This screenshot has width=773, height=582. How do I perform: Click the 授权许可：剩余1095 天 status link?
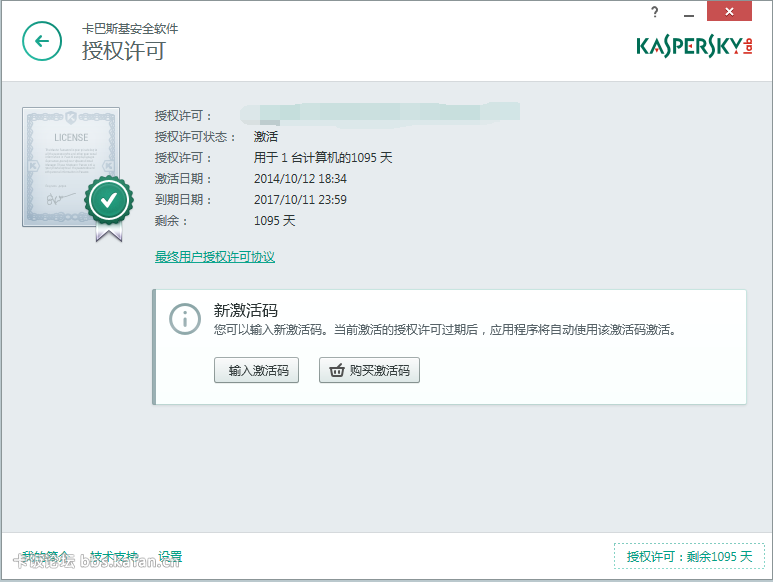click(x=689, y=556)
